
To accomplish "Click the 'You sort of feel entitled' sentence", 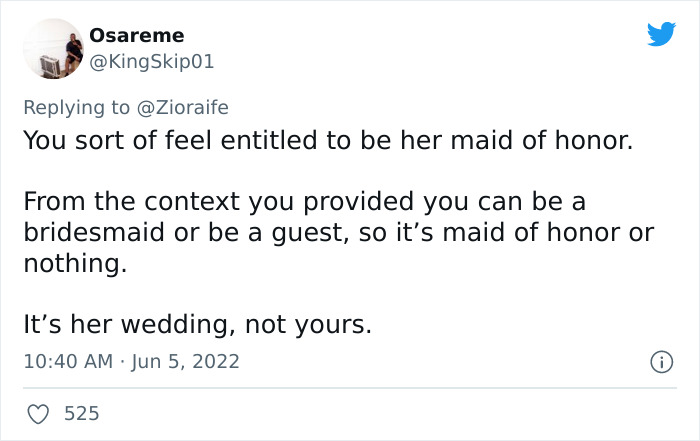I will (327, 139).
